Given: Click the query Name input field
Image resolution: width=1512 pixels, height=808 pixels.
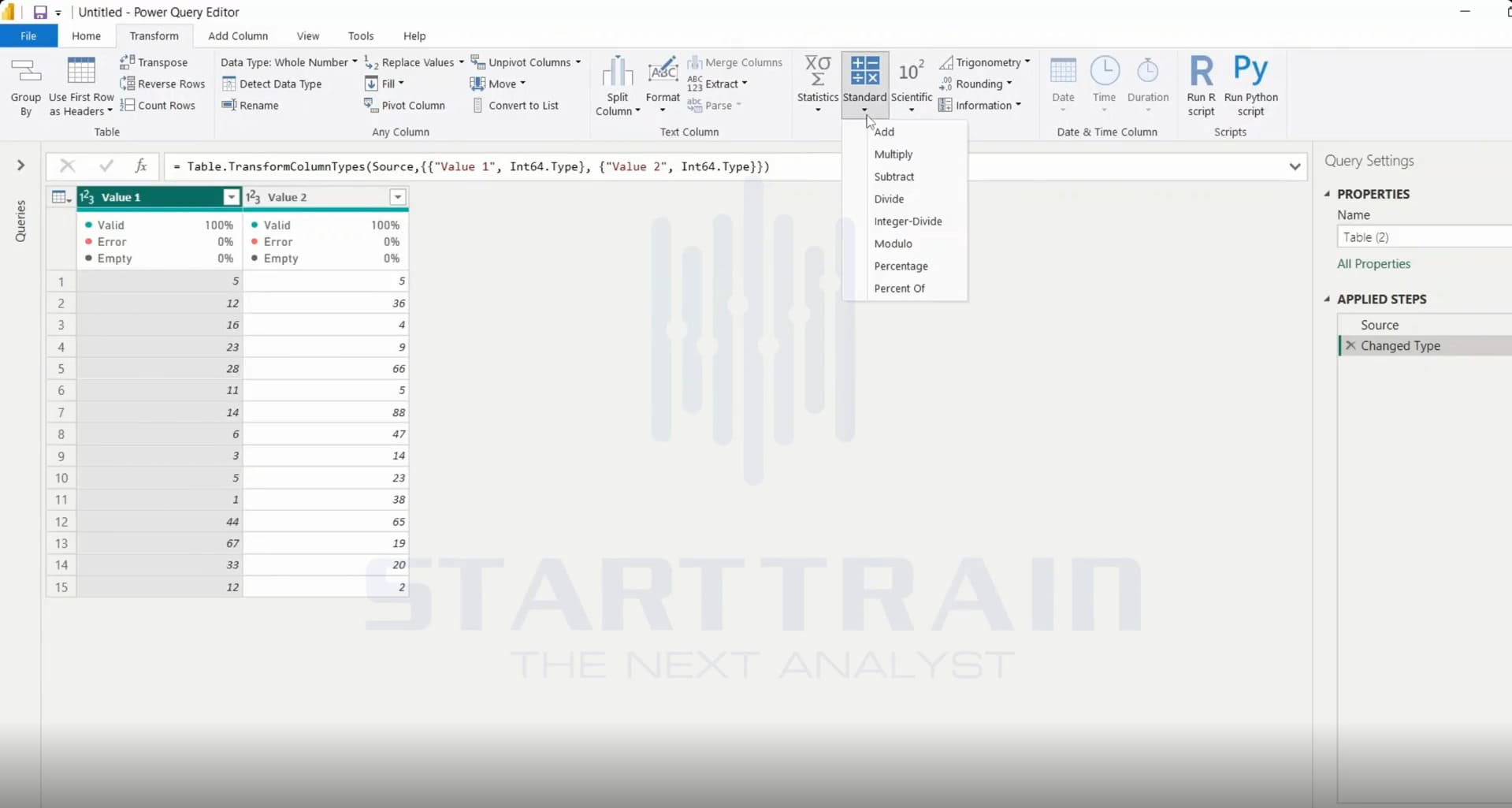Looking at the screenshot, I should coord(1424,237).
